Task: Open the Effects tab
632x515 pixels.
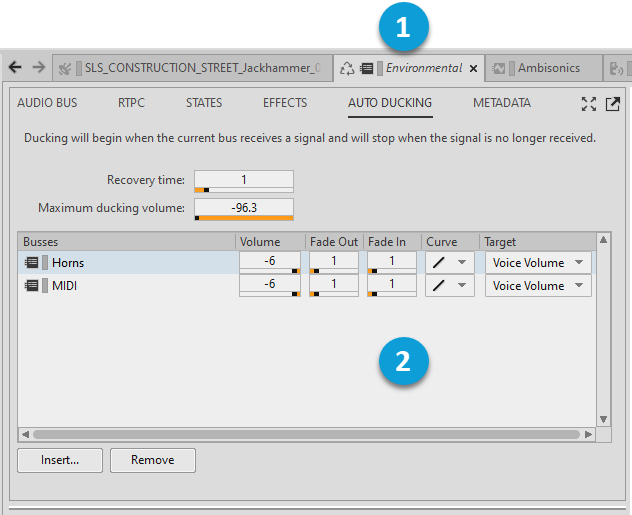Action: [285, 103]
